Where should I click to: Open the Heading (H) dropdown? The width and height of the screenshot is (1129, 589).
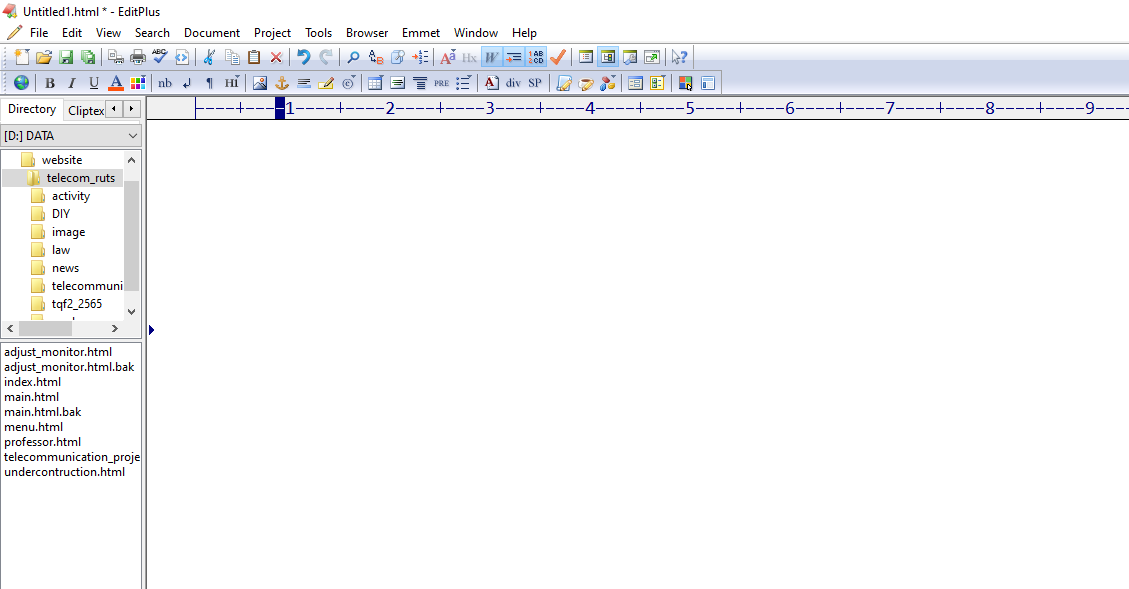[x=232, y=83]
